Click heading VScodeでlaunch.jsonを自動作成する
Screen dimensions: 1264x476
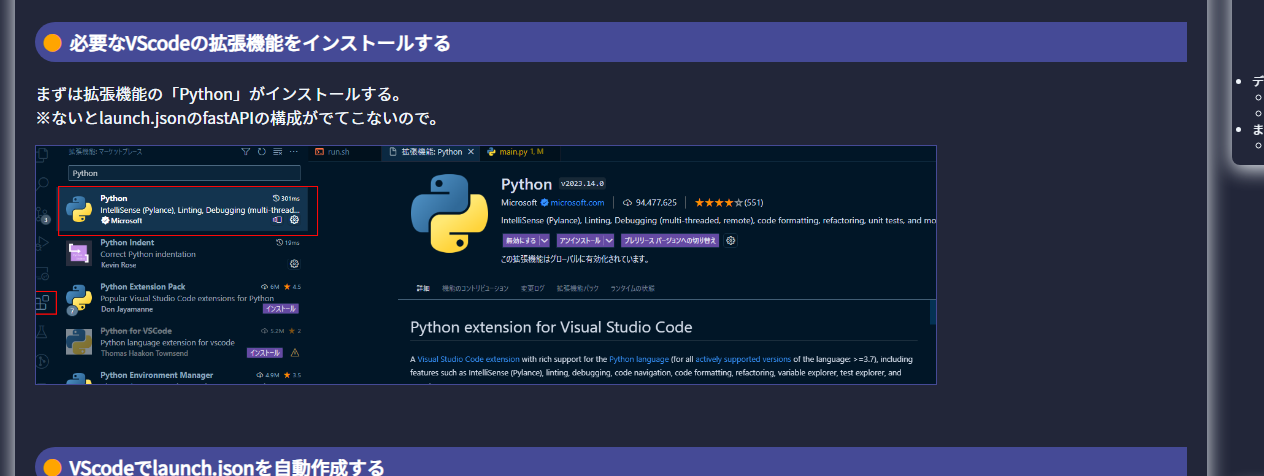coord(226,467)
